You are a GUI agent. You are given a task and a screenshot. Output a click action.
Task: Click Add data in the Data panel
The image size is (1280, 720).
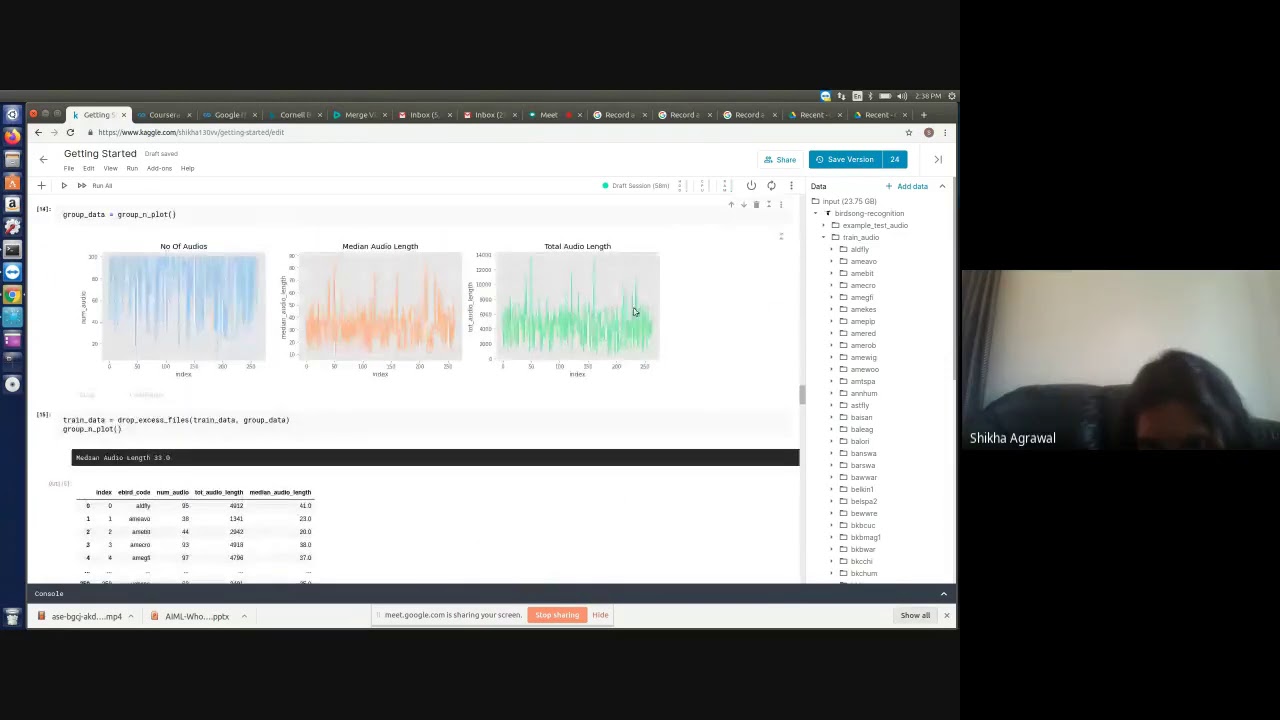907,186
